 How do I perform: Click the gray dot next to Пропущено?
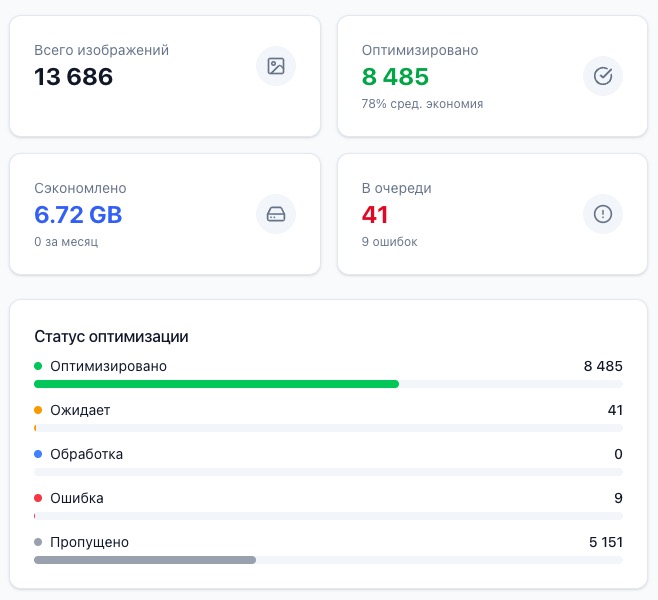click(x=38, y=542)
